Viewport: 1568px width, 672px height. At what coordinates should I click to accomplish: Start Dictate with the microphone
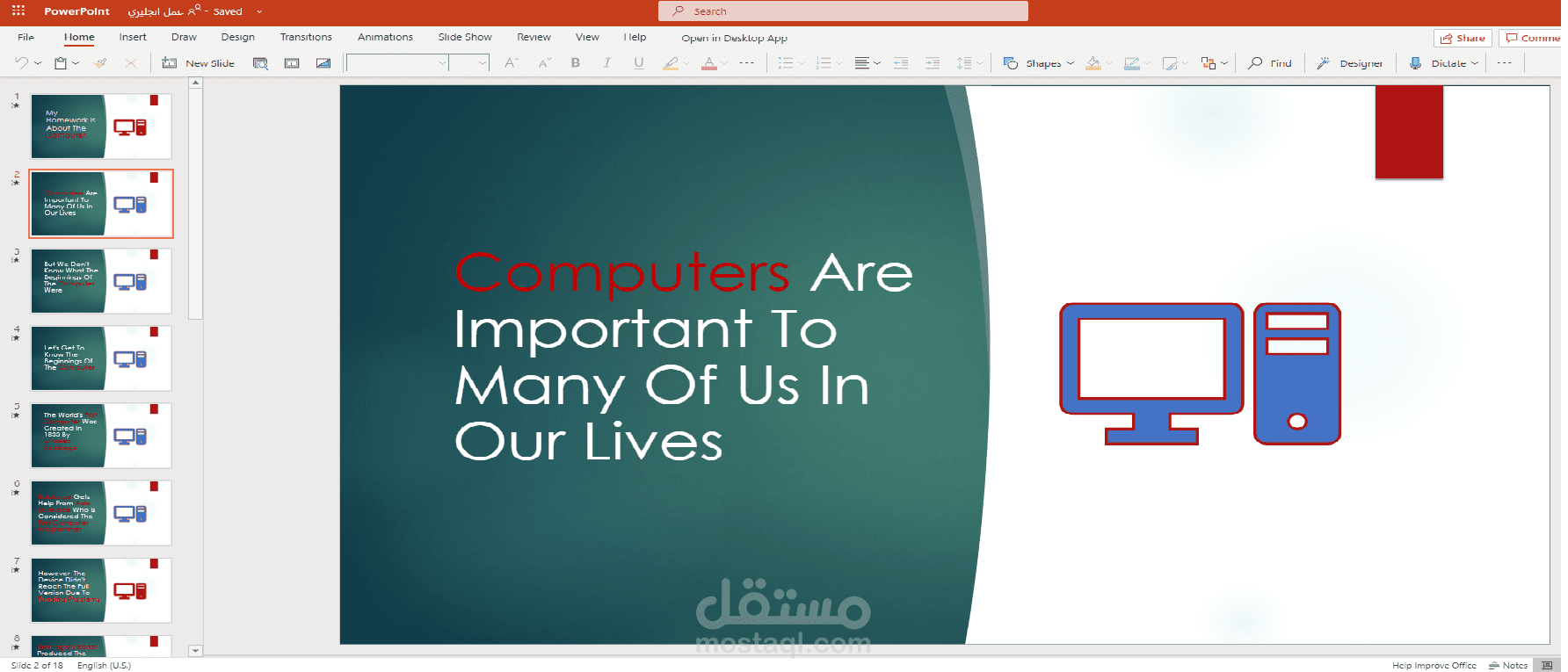tap(1415, 63)
